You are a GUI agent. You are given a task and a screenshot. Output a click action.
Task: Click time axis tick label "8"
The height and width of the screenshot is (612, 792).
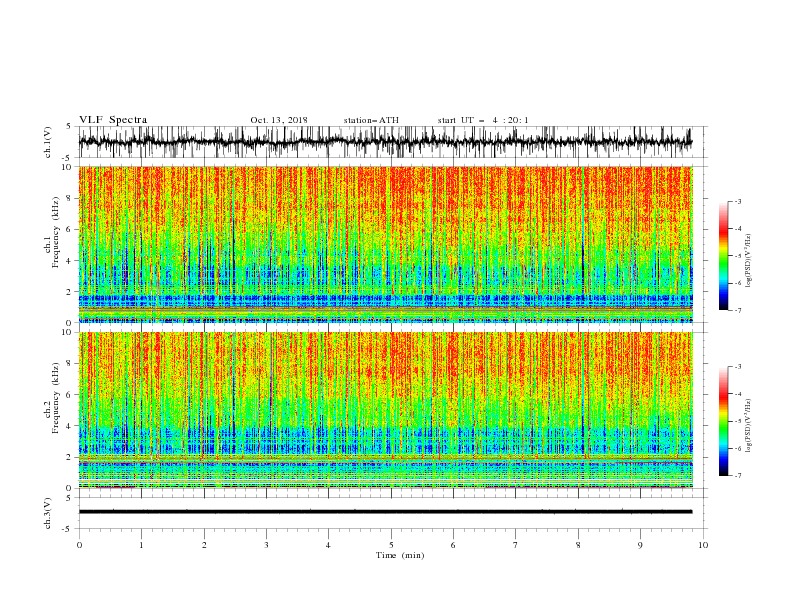[578, 545]
